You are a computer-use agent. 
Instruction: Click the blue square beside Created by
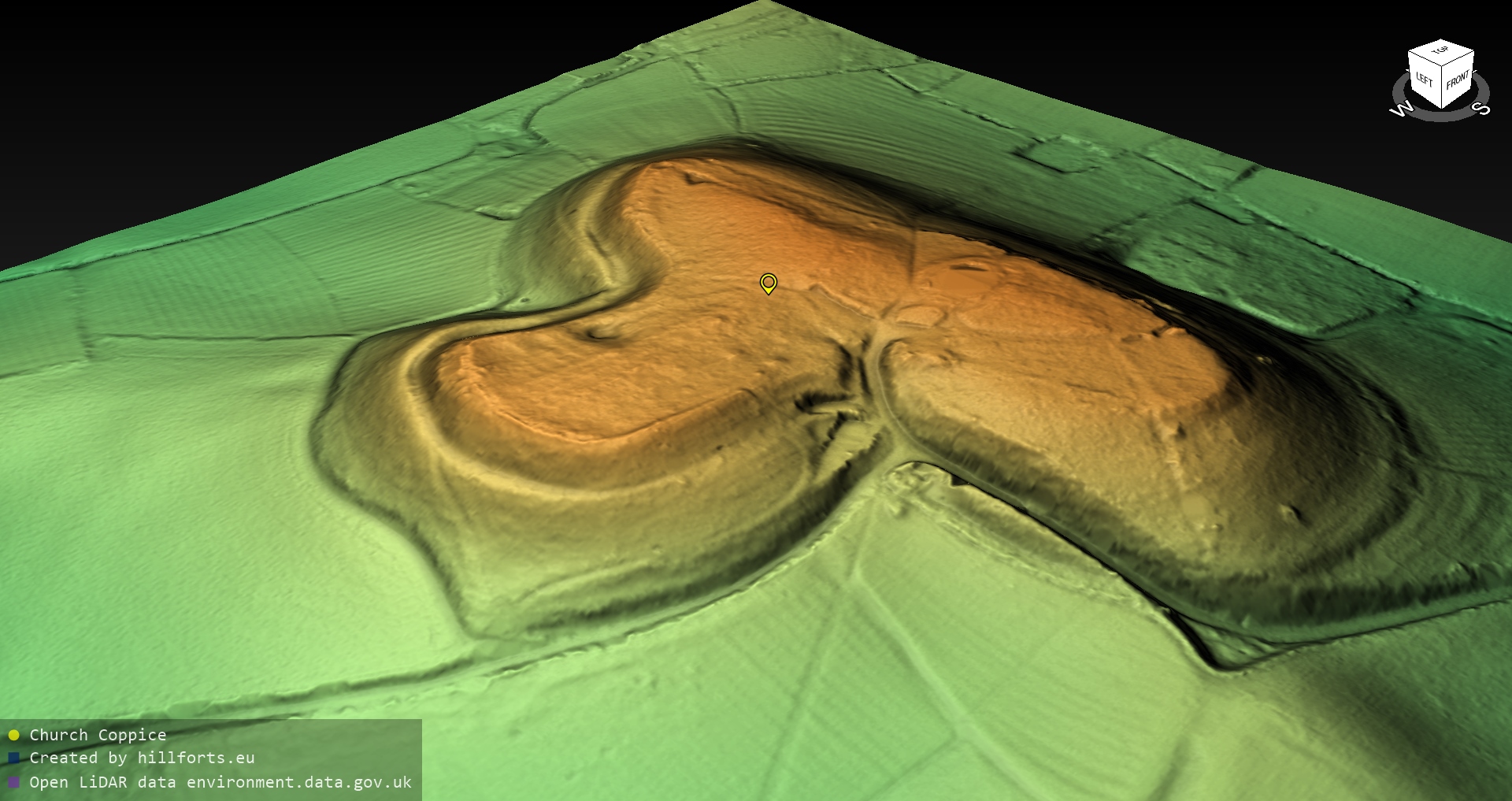pyautogui.click(x=13, y=758)
